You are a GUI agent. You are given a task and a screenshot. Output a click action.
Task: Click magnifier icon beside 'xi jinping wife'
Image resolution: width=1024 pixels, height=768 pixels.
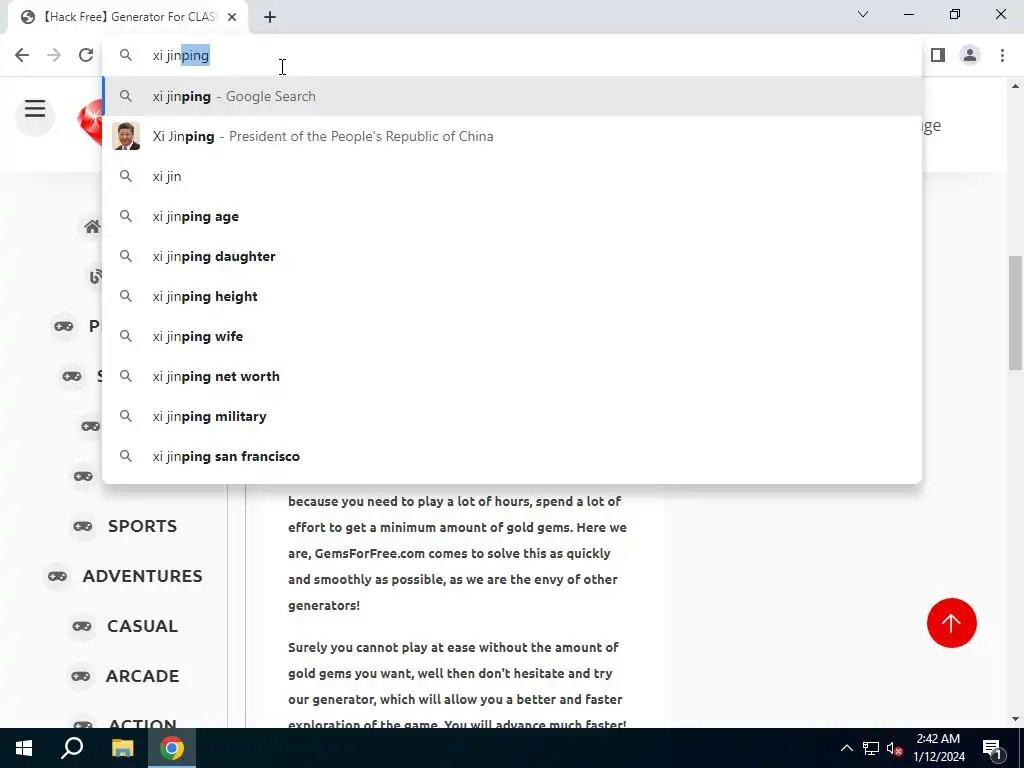click(x=126, y=336)
